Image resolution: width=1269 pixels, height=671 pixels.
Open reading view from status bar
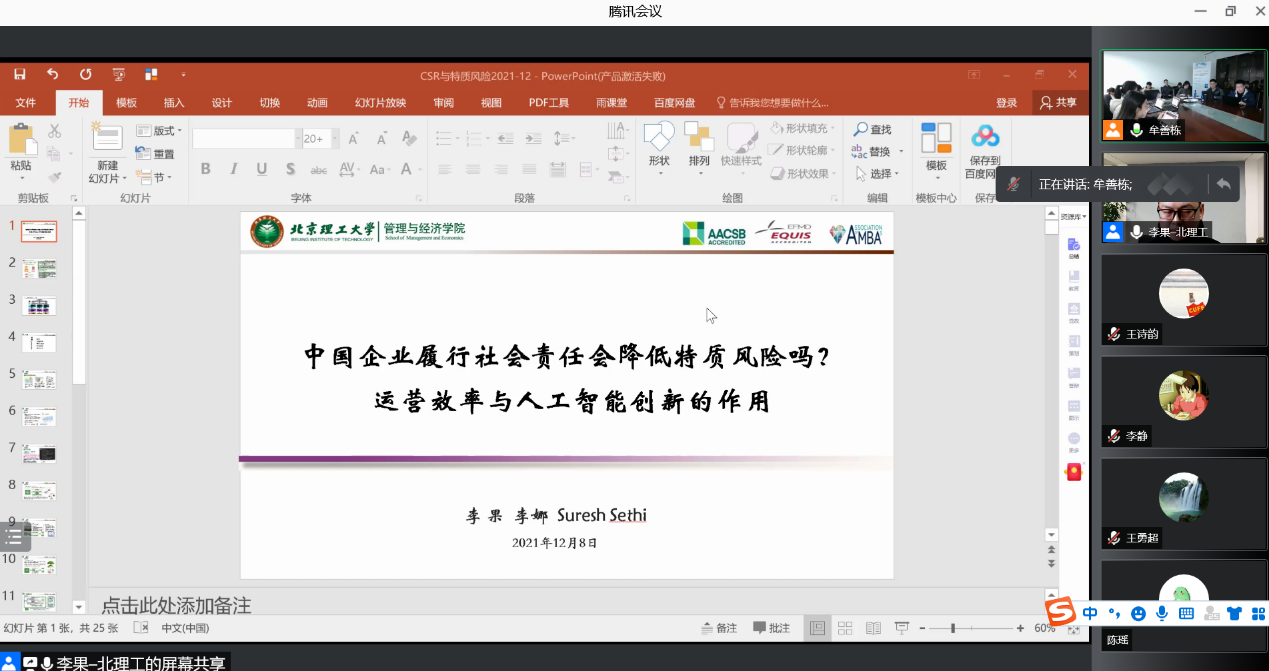click(873, 628)
